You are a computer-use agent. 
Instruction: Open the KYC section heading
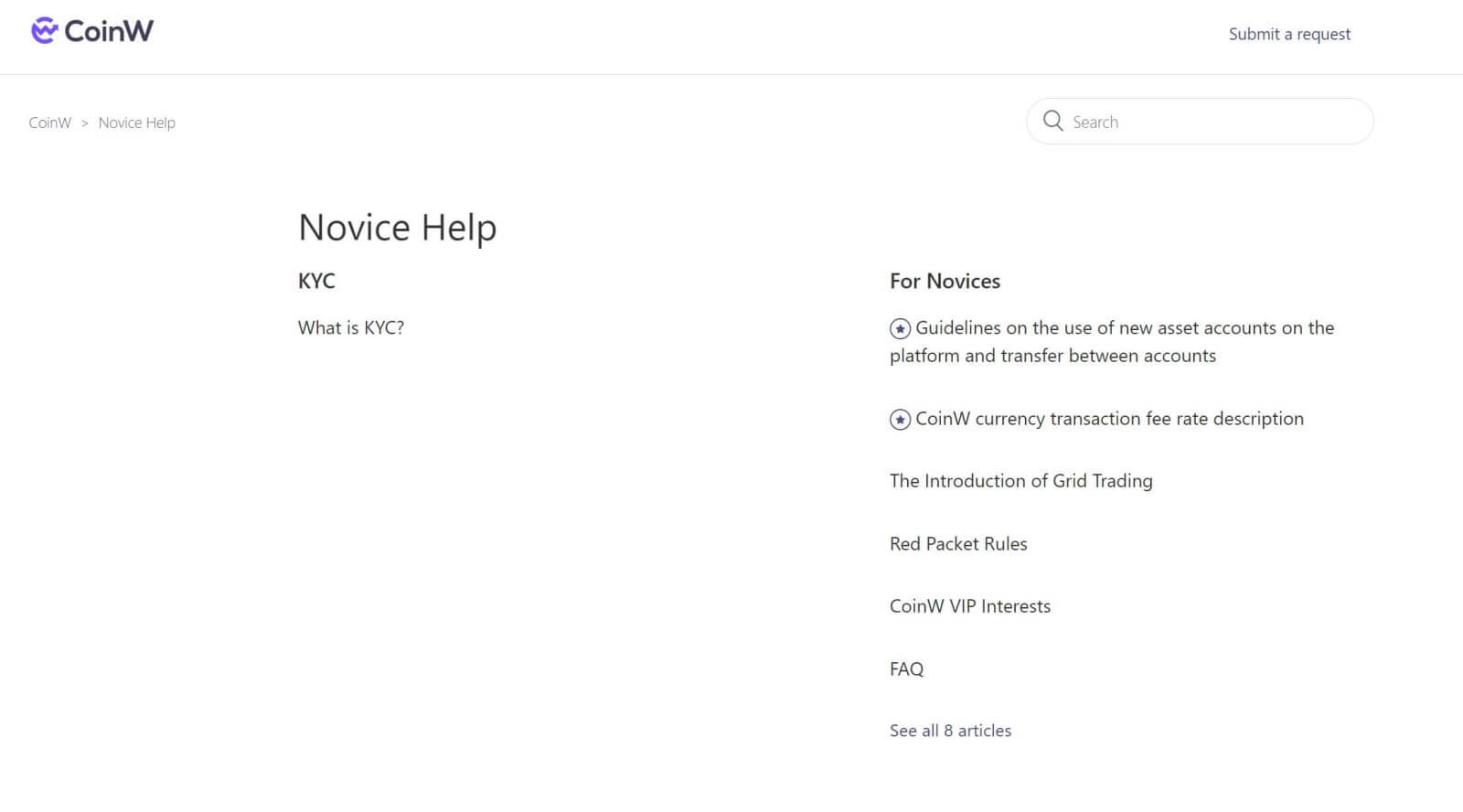tap(316, 281)
